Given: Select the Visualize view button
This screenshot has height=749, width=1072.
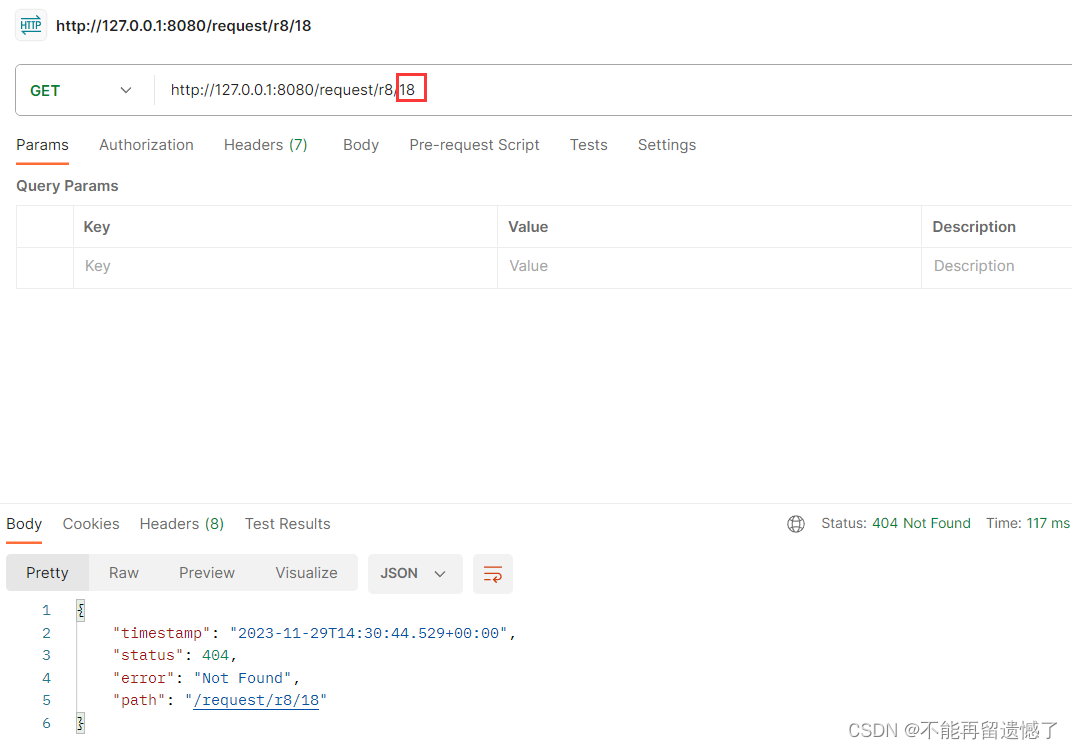Looking at the screenshot, I should pos(306,573).
